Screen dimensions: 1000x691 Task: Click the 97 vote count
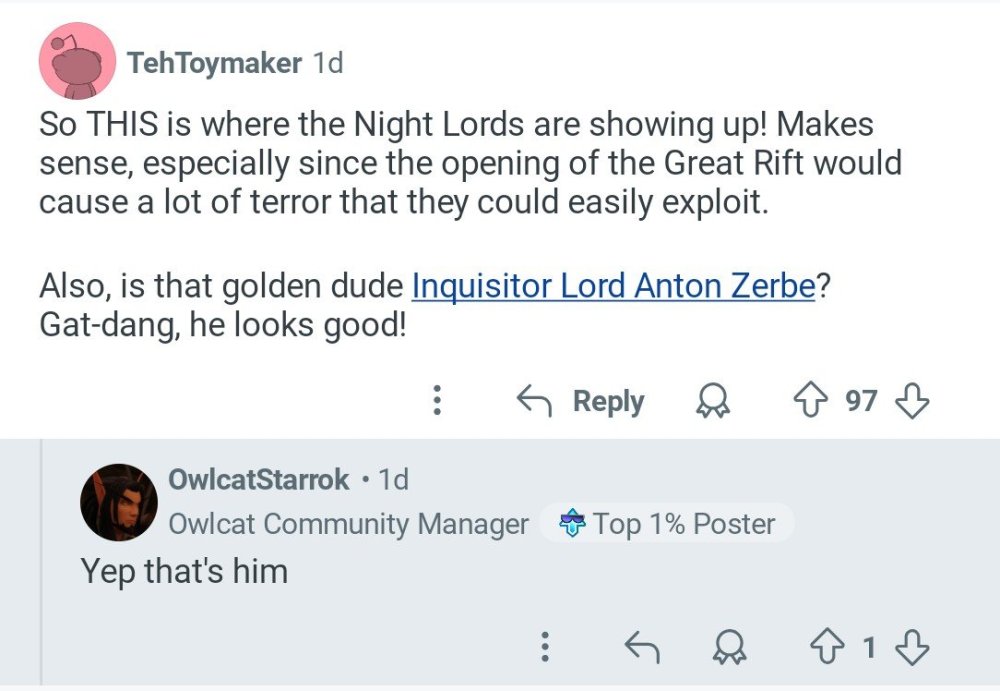point(861,401)
